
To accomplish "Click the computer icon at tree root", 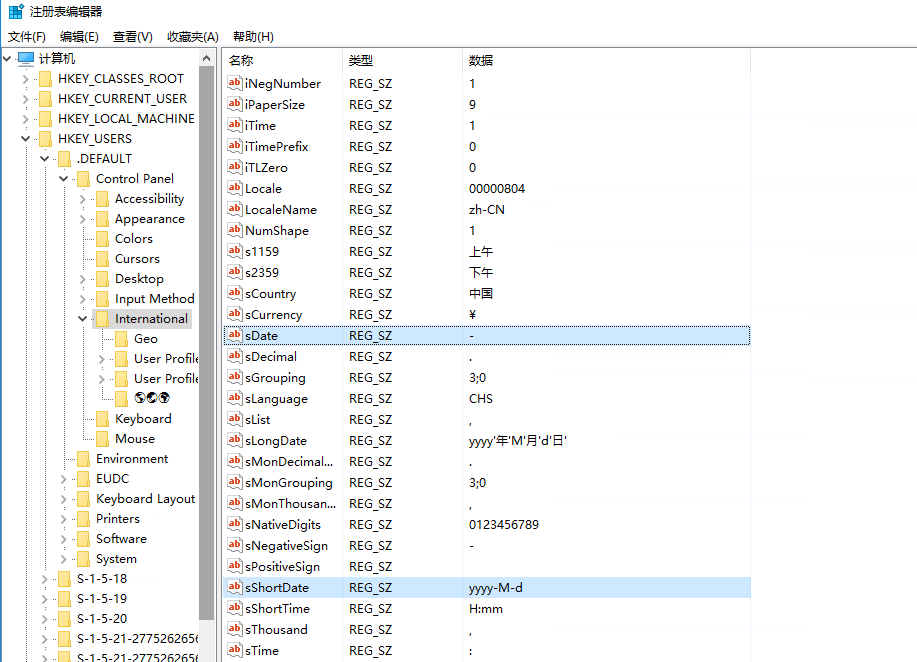I will tap(26, 59).
